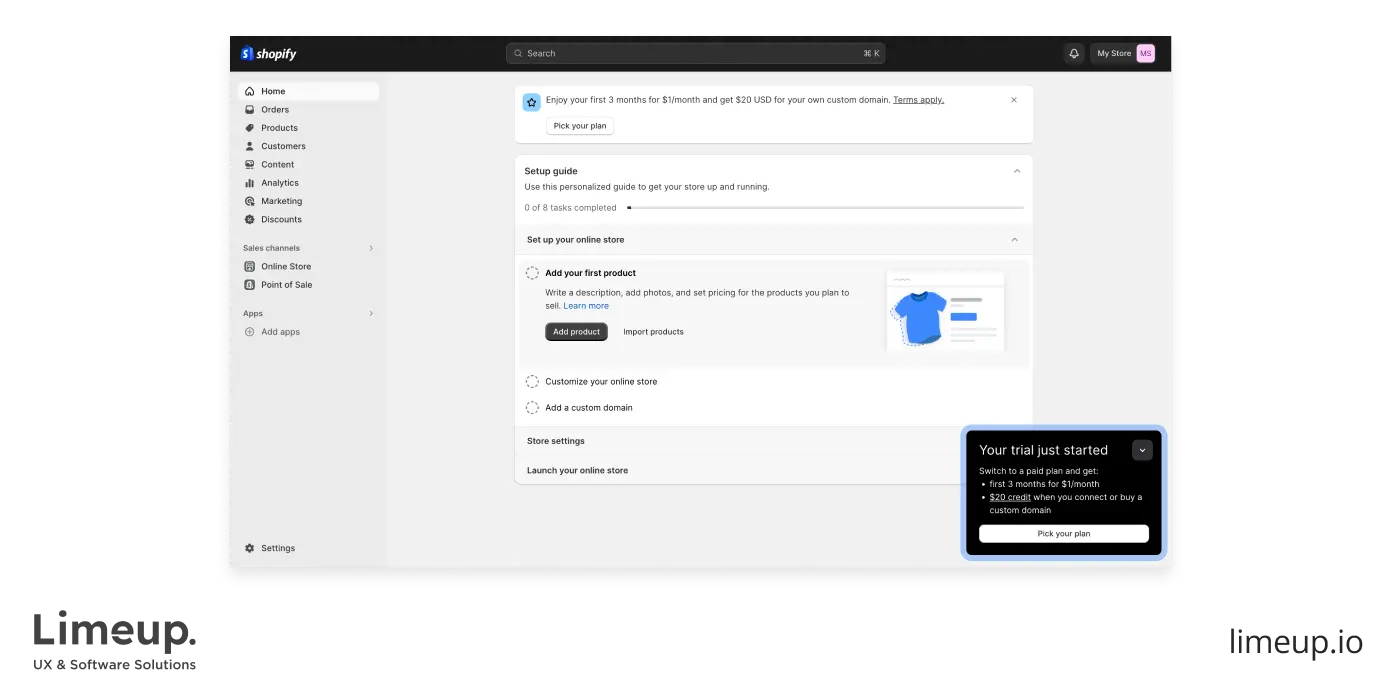Check the 'Add a custom domain' circle

pyautogui.click(x=532, y=407)
